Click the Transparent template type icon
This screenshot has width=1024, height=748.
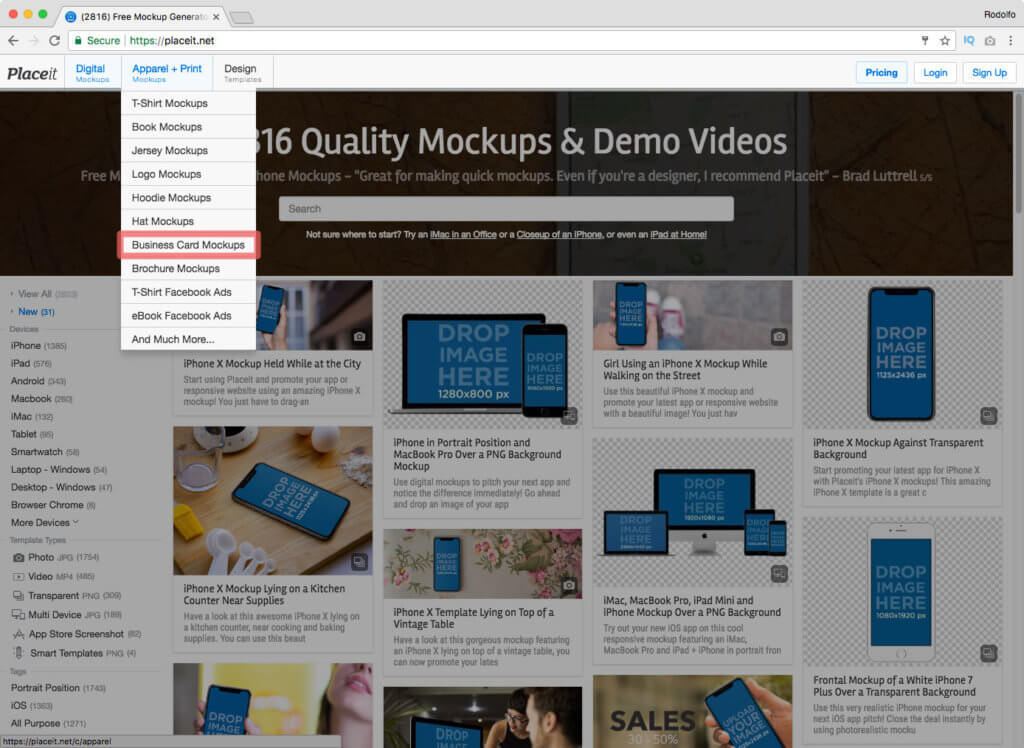click(x=19, y=596)
